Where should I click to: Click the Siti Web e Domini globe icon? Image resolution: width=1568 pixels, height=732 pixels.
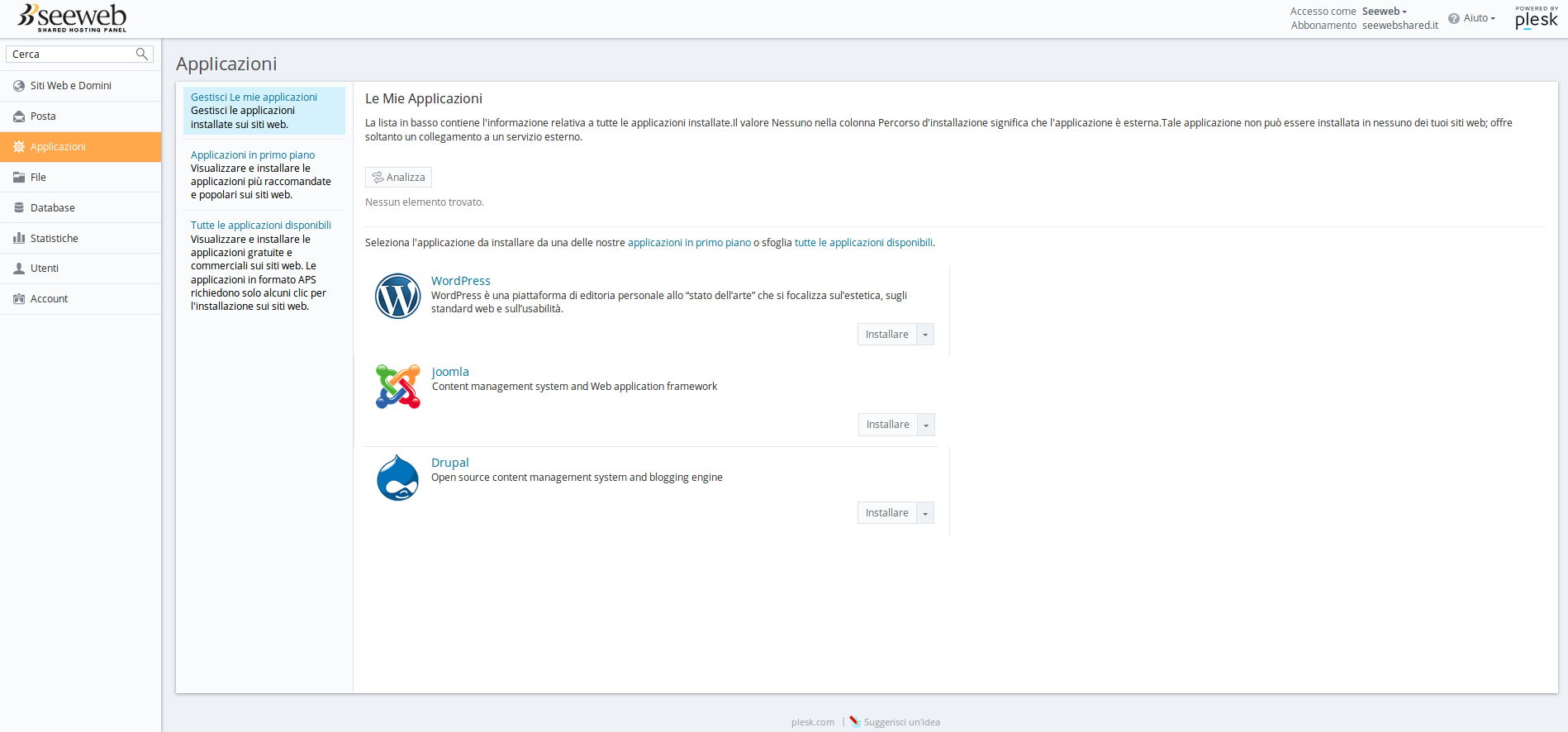pyautogui.click(x=19, y=86)
